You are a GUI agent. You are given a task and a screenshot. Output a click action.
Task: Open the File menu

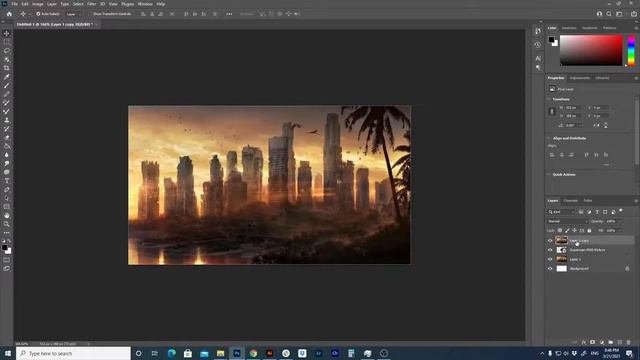[14, 4]
